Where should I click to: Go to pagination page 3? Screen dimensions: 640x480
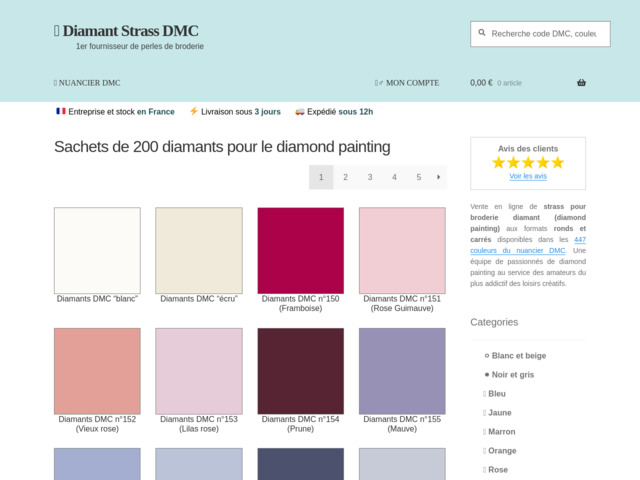pyautogui.click(x=370, y=177)
